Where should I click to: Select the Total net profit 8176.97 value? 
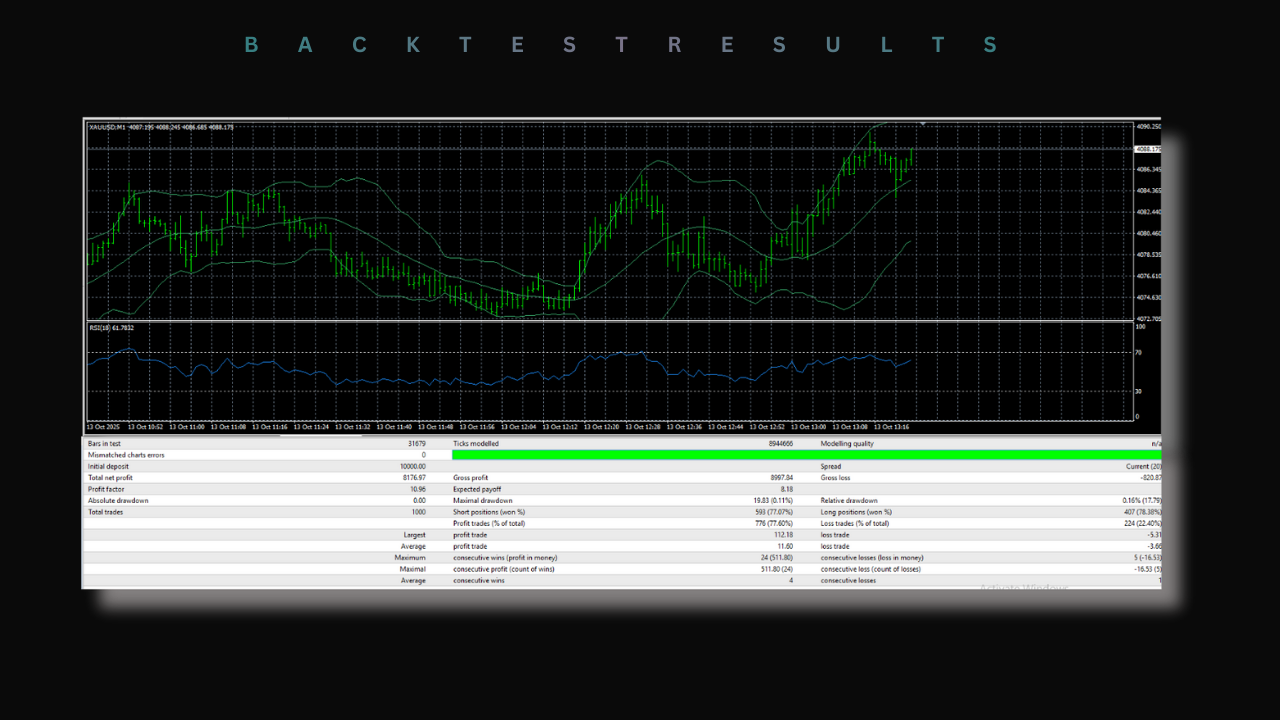coord(414,478)
